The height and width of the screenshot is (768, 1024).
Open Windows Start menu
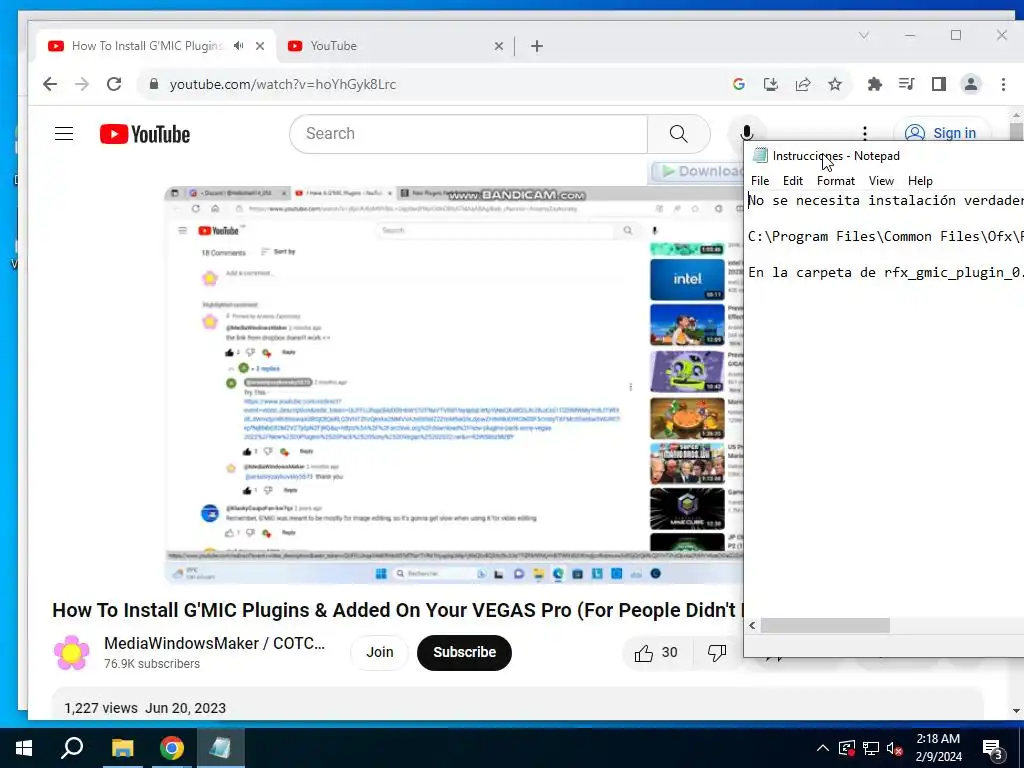click(x=24, y=748)
